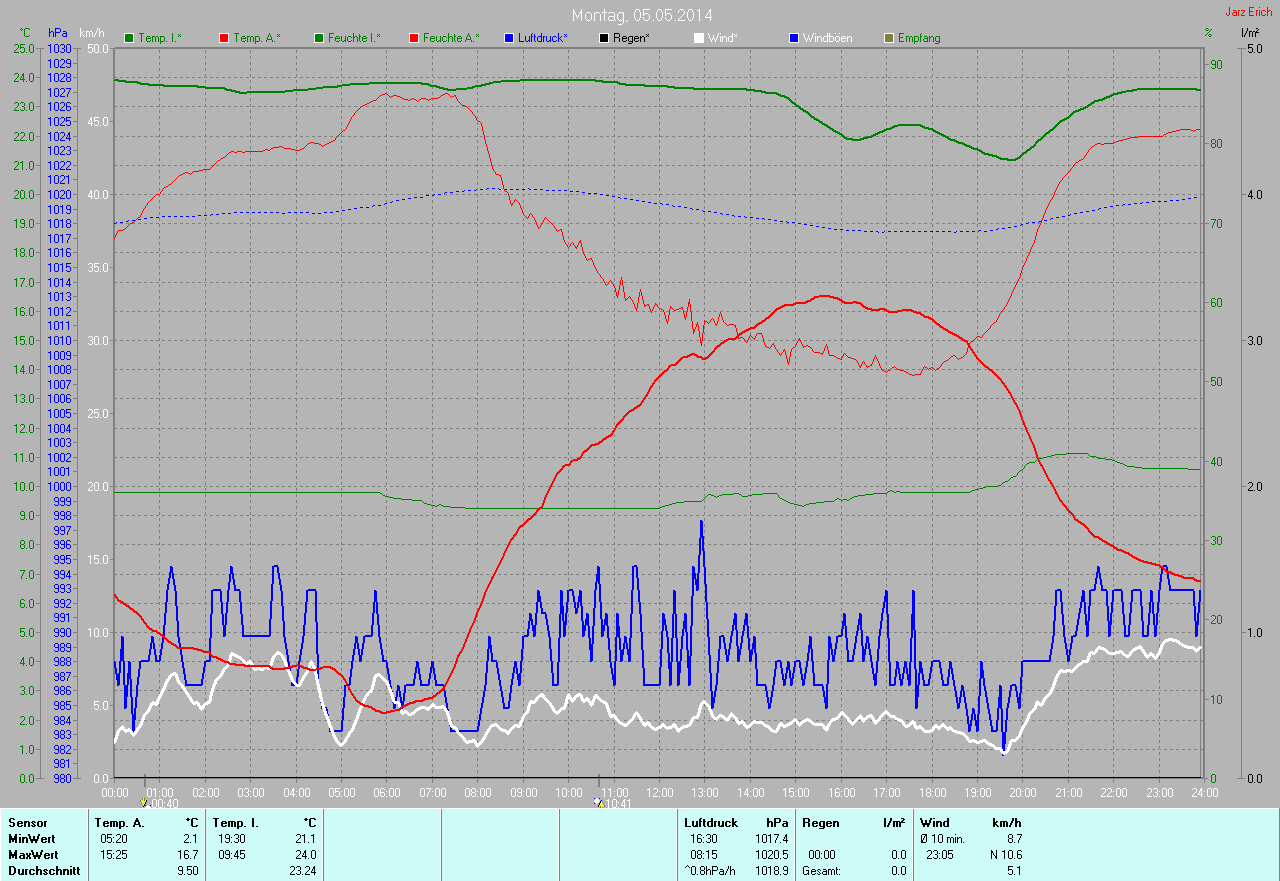This screenshot has width=1280, height=881.
Task: Click the Wind header in the statistics table
Action: 934,823
